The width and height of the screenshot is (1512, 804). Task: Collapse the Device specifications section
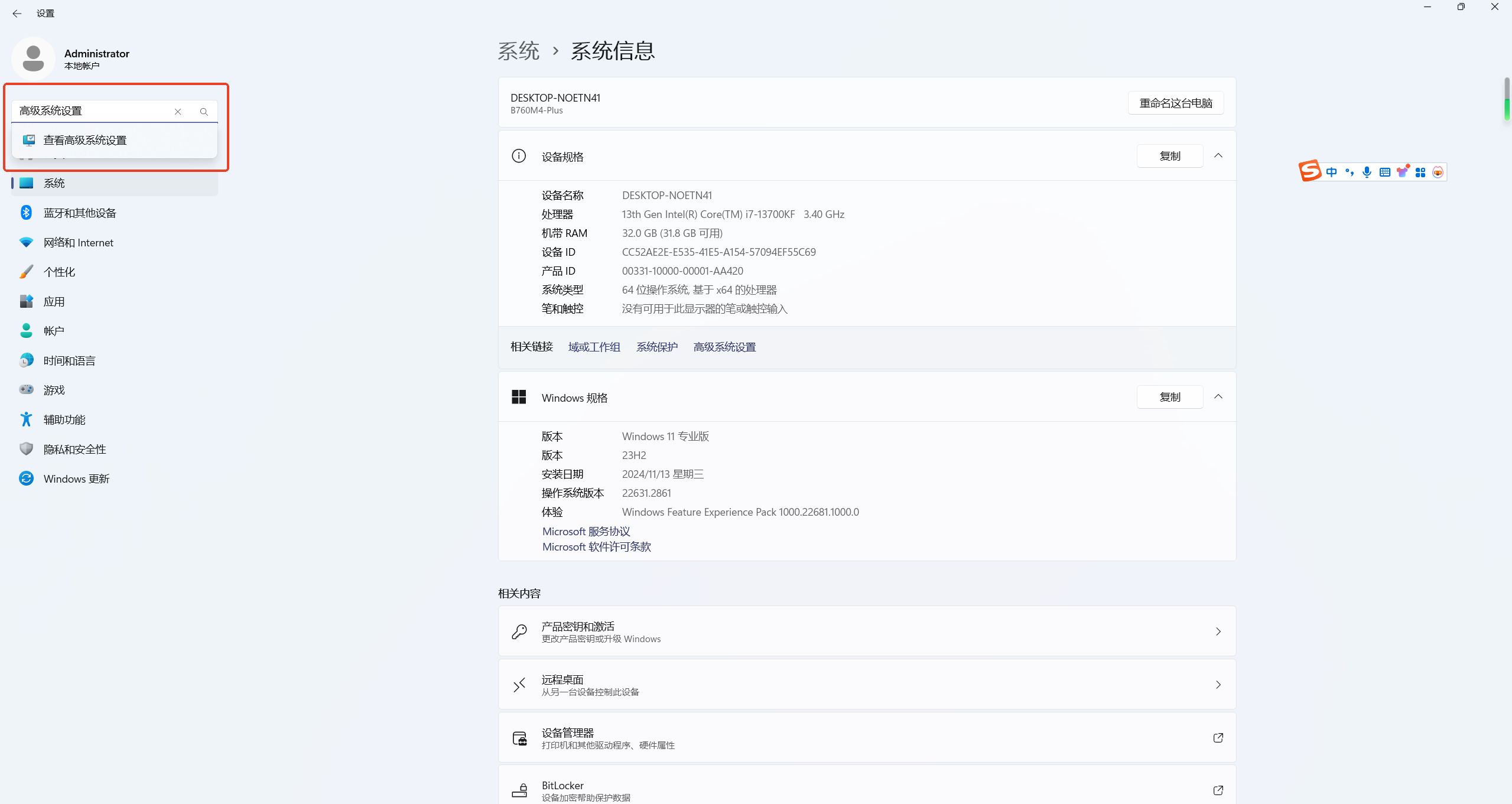[1218, 156]
